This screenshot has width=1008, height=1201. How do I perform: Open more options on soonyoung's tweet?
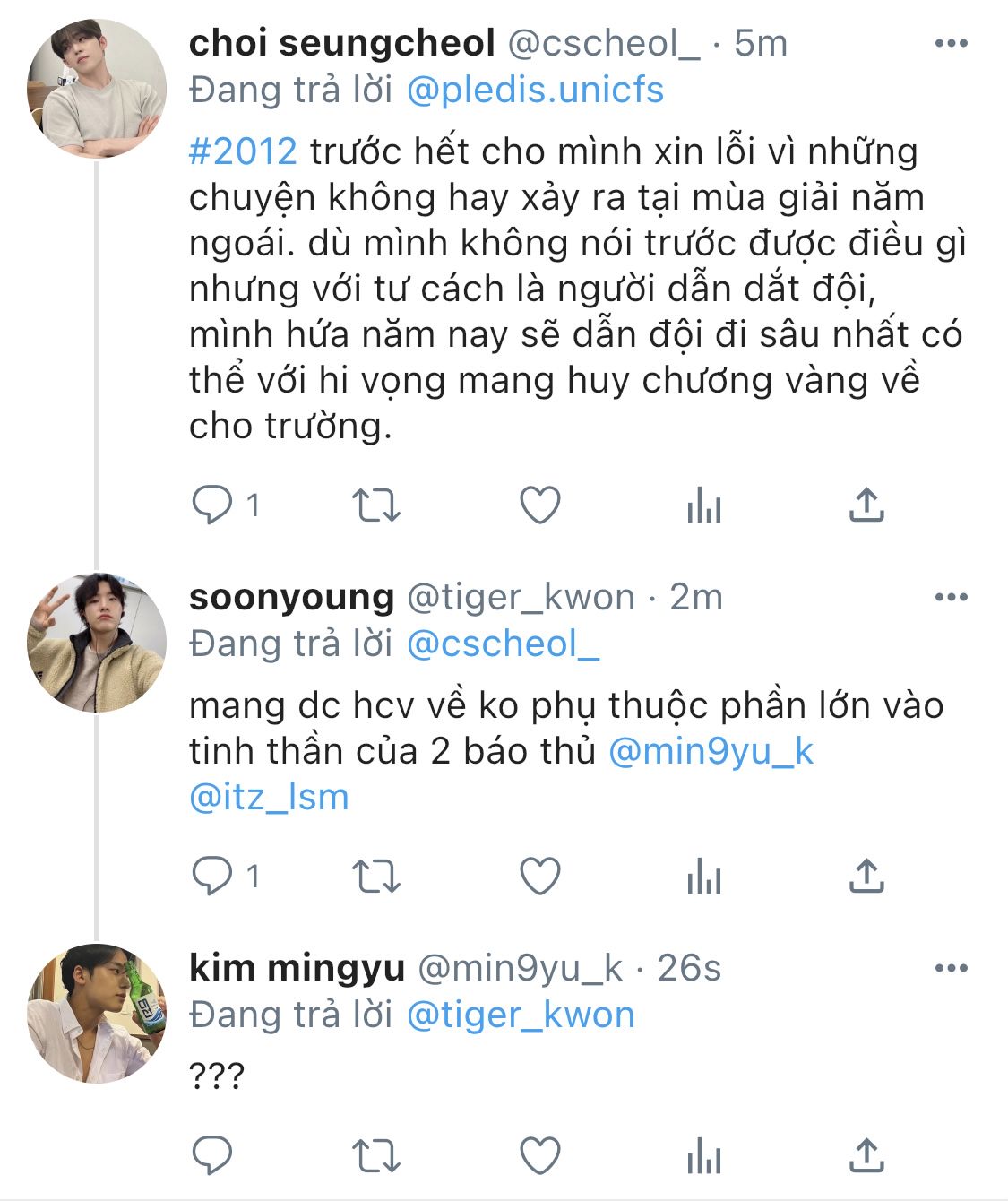[951, 597]
